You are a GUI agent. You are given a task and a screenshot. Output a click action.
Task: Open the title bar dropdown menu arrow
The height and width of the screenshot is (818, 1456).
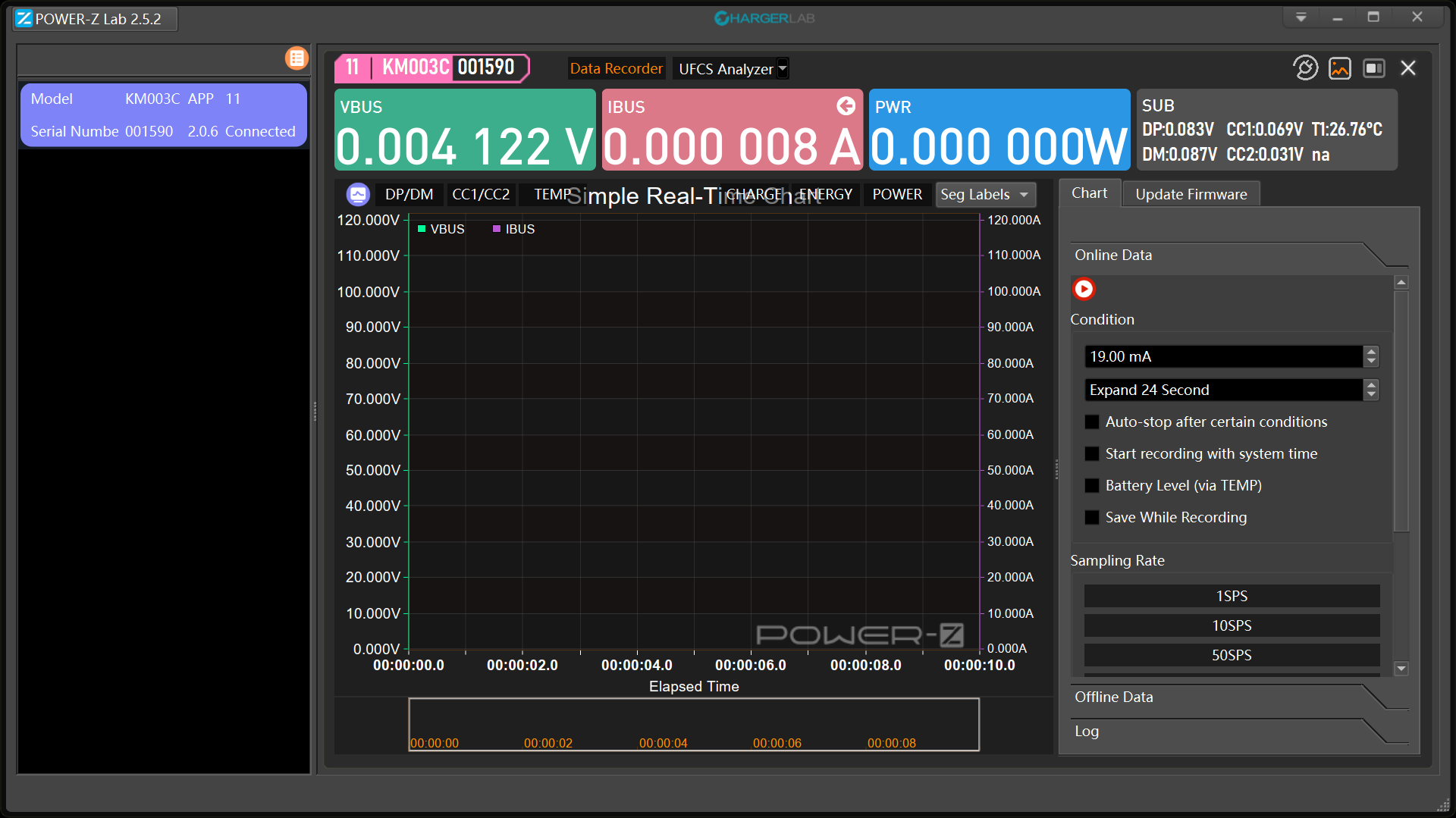coord(1301,17)
